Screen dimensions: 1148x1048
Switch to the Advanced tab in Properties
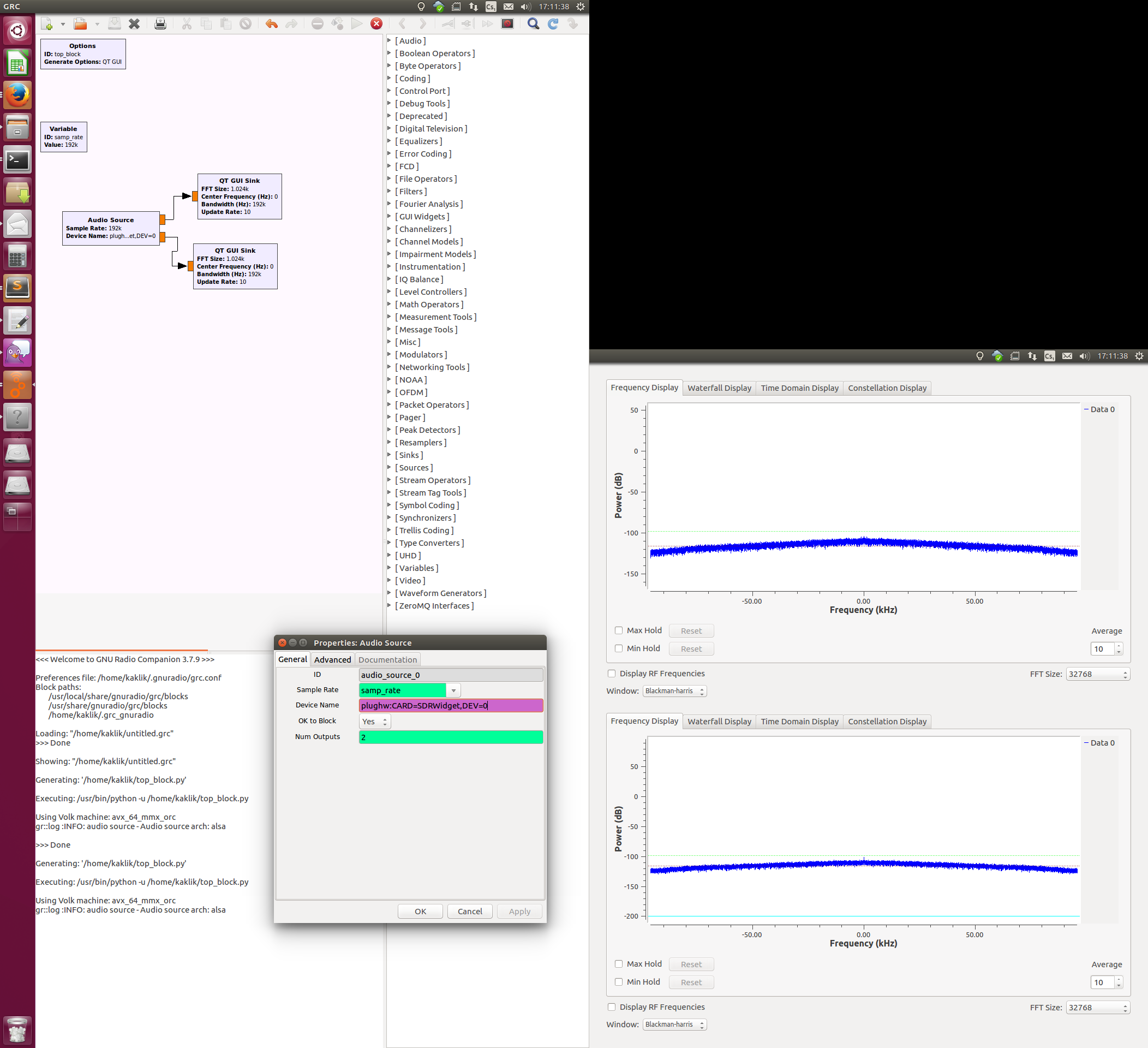click(x=332, y=659)
